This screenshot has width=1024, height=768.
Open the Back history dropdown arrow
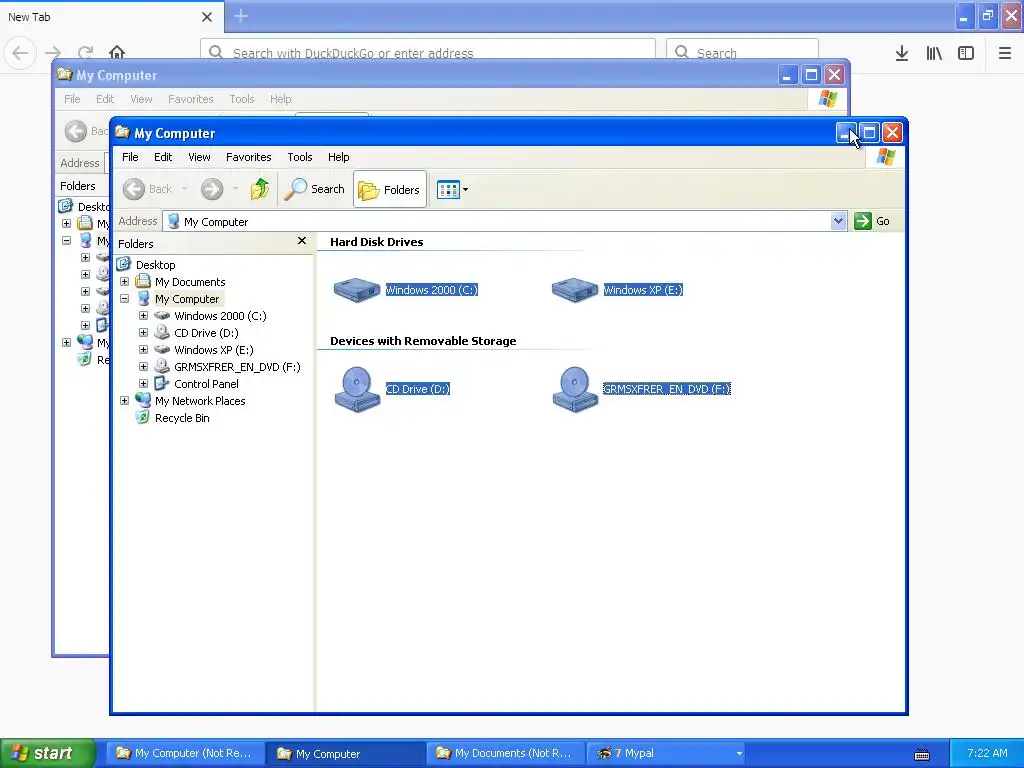pos(185,189)
